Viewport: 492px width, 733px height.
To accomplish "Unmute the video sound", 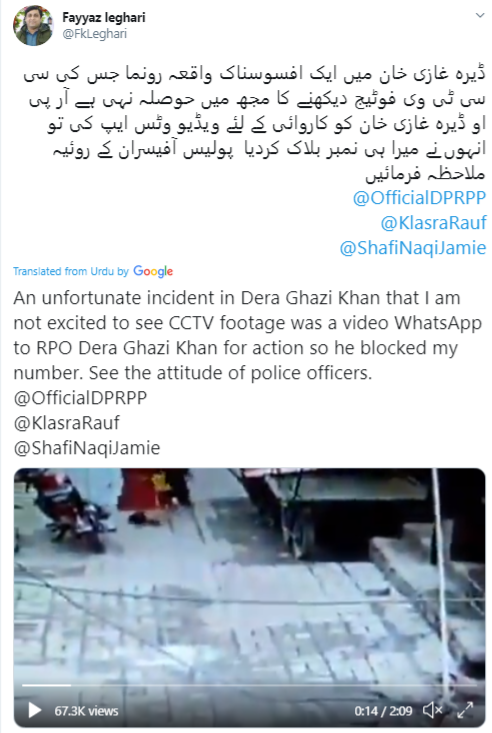I will pos(432,710).
